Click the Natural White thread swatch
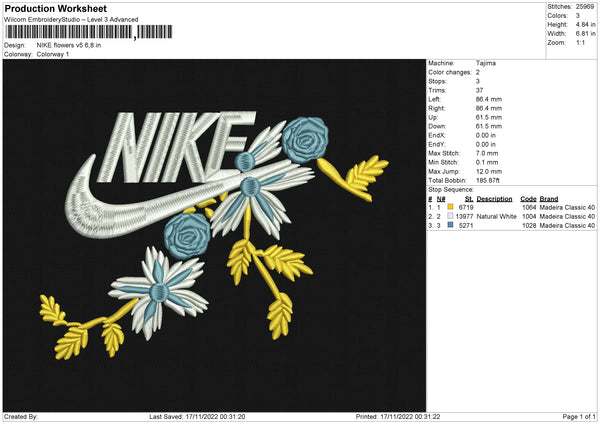Viewport: 600px width, 424px height. pyautogui.click(x=450, y=216)
